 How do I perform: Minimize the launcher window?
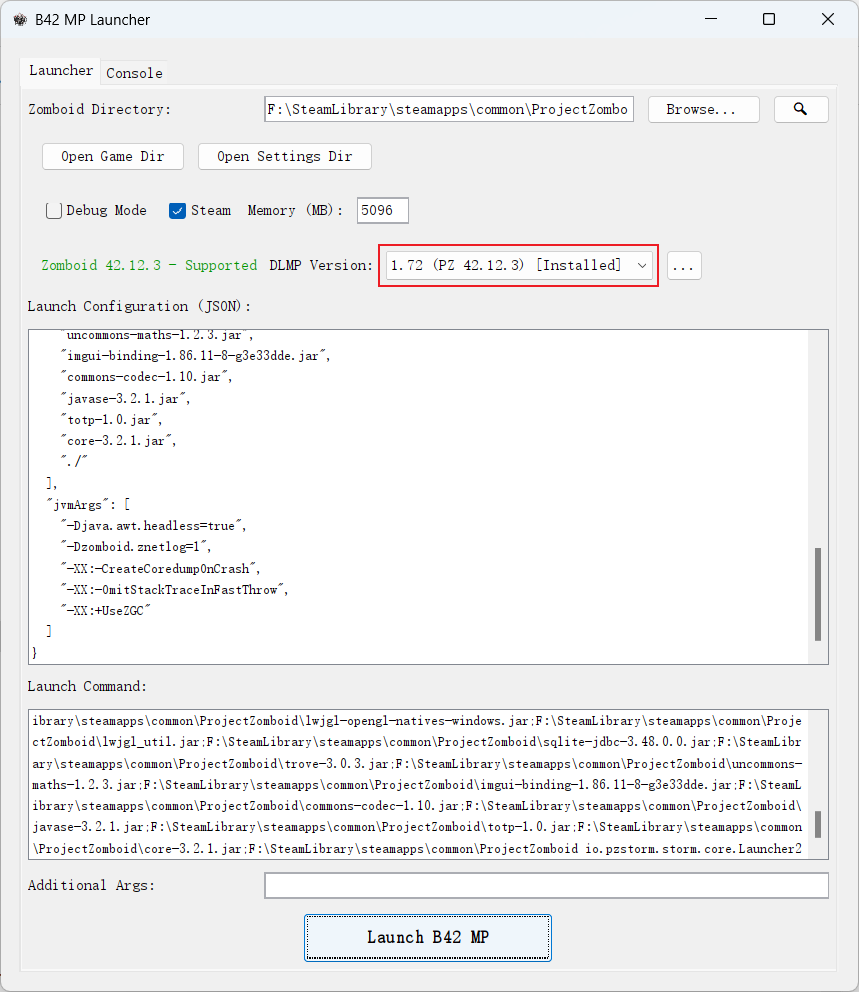710,20
